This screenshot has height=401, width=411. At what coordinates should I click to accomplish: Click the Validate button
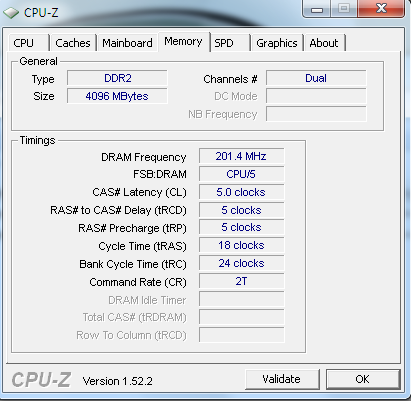tap(282, 379)
